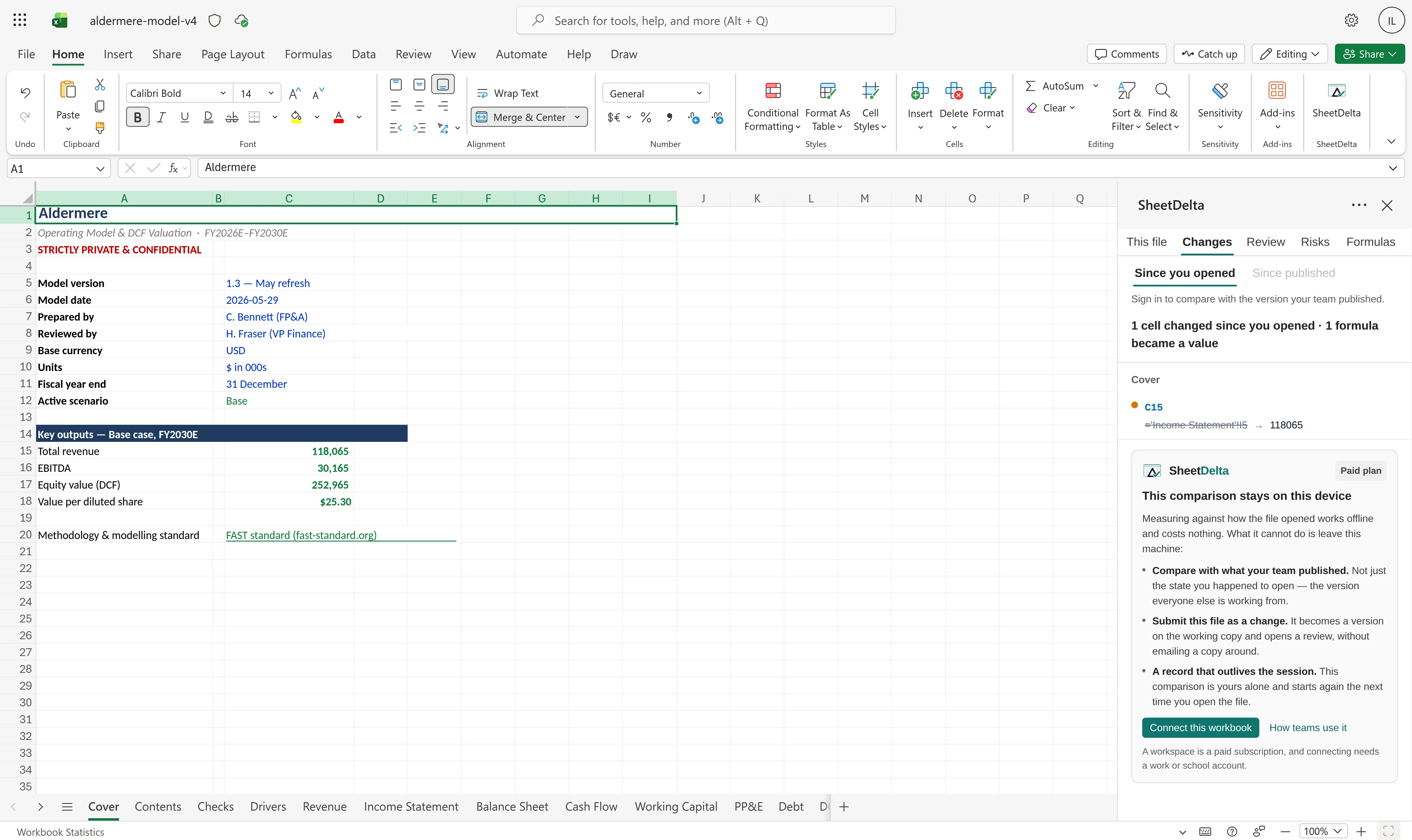Toggle Bold formatting
This screenshot has height=840, width=1412.
(138, 117)
